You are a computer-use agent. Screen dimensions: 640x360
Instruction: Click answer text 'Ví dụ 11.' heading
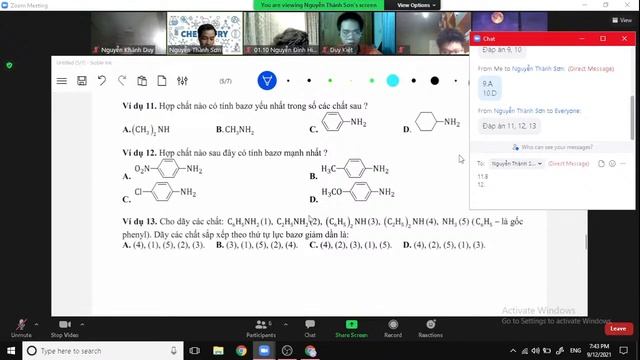[x=139, y=106]
